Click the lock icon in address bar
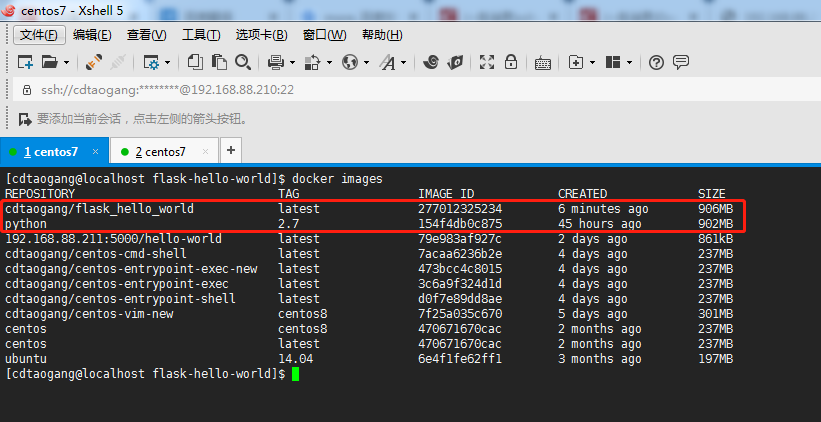The height and width of the screenshot is (422, 821). pyautogui.click(x=27, y=90)
